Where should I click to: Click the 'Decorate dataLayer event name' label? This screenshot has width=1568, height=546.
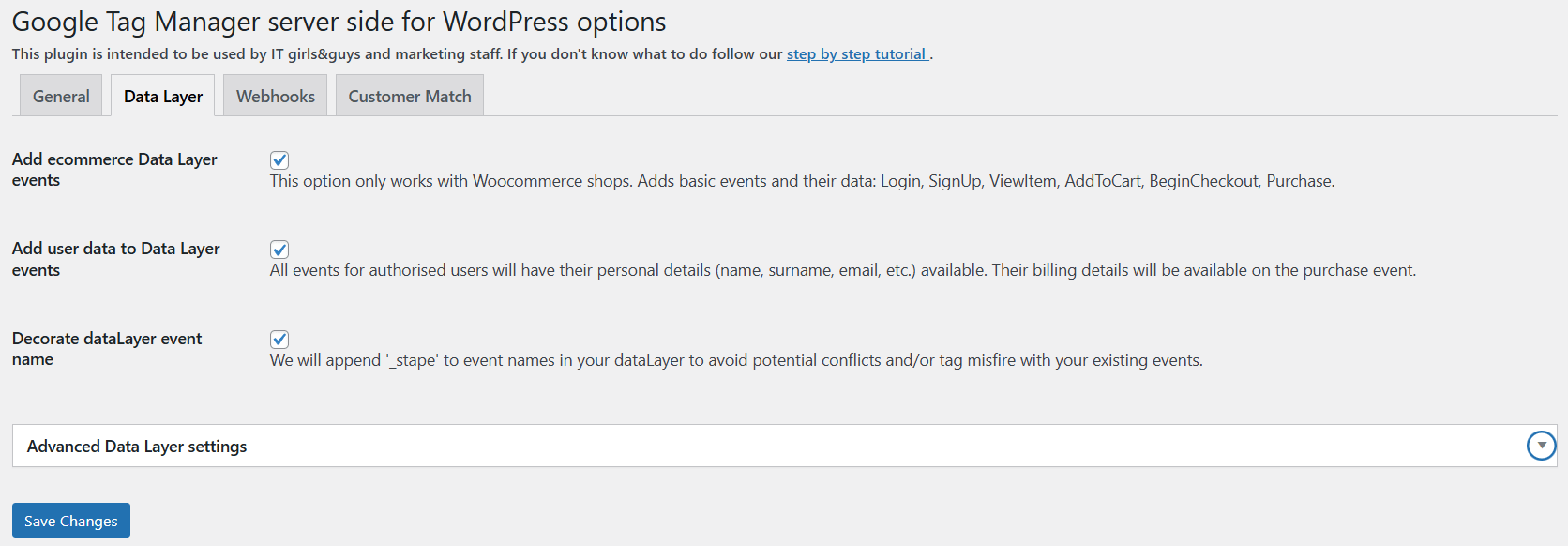click(107, 349)
